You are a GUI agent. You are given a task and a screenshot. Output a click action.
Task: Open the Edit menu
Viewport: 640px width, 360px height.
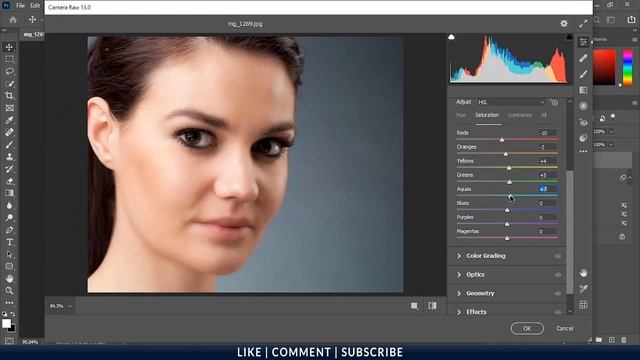tap(35, 6)
